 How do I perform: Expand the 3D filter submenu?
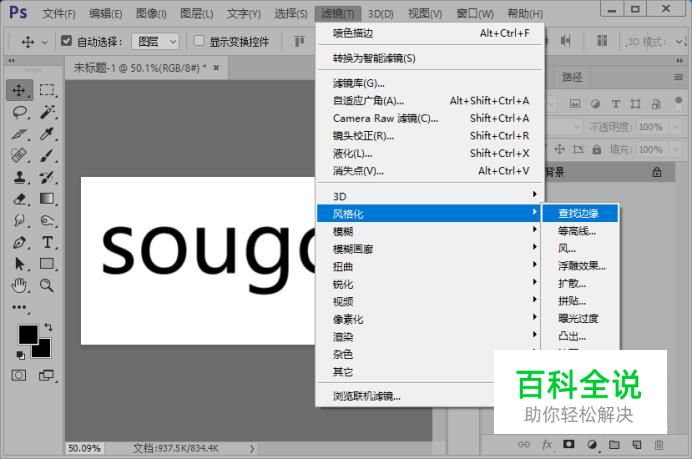coord(431,196)
